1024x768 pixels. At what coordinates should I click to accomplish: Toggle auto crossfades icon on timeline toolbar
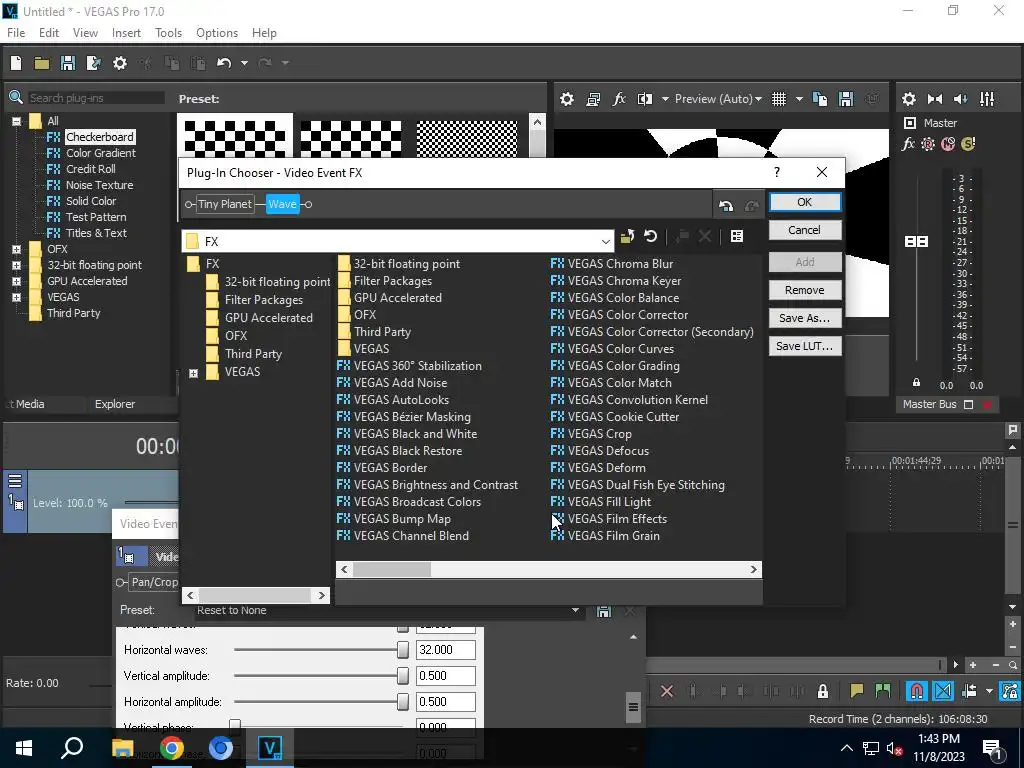(943, 691)
